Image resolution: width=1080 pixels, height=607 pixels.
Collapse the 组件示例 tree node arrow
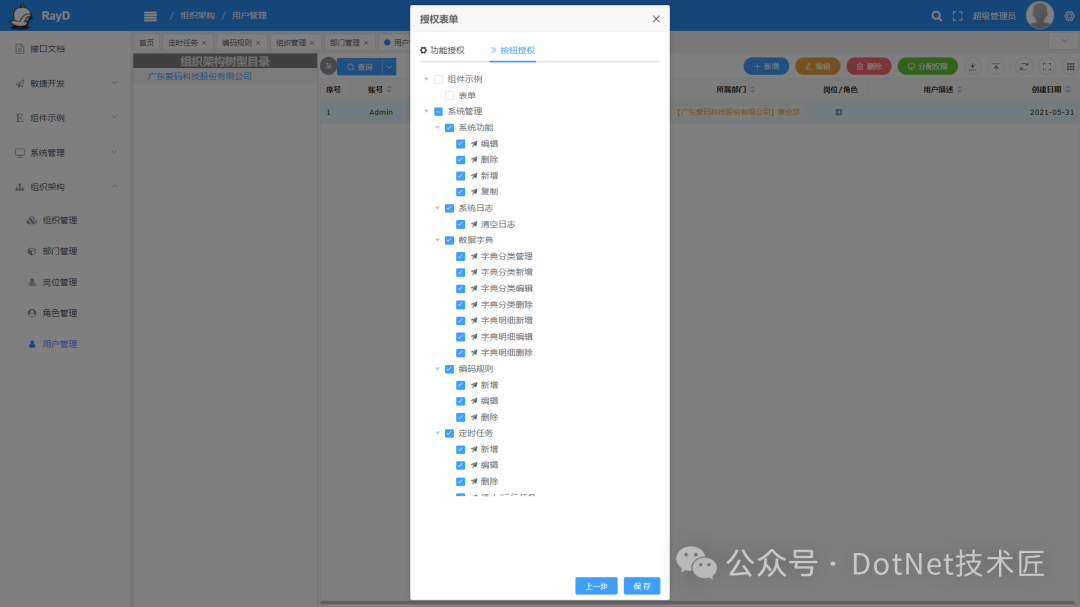(x=426, y=79)
